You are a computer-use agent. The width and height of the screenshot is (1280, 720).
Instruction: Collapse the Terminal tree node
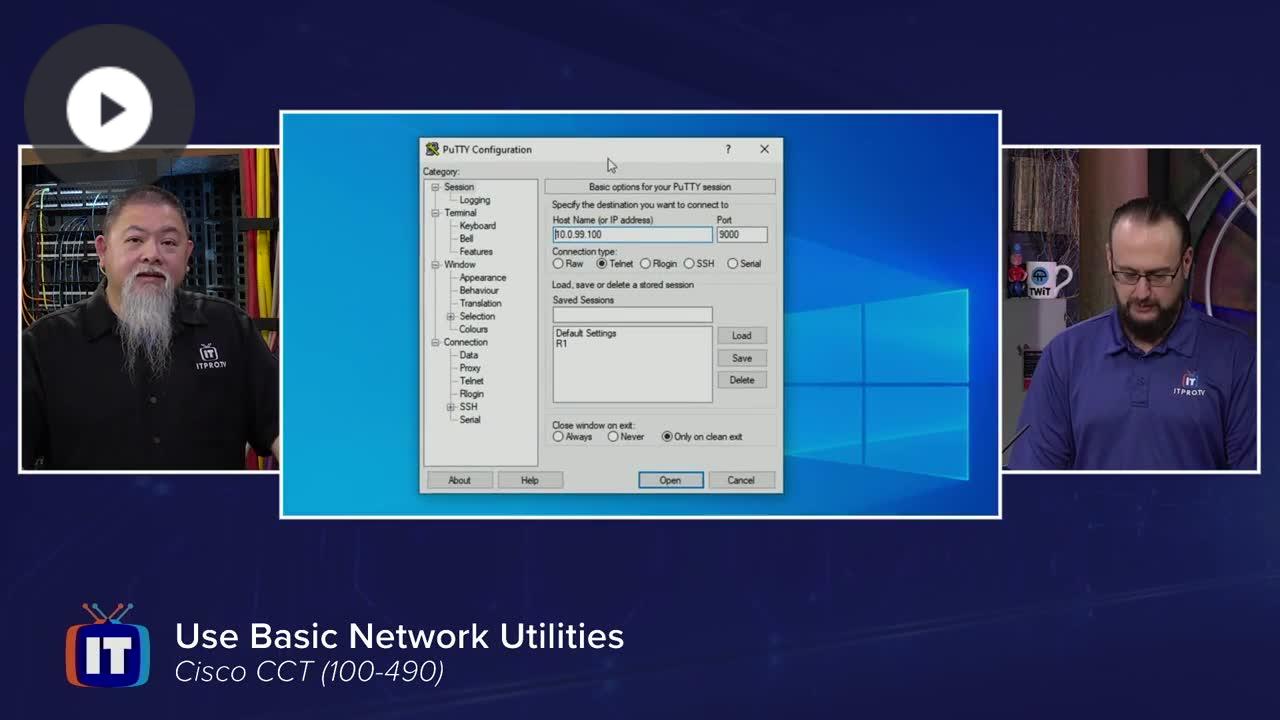[x=436, y=213]
